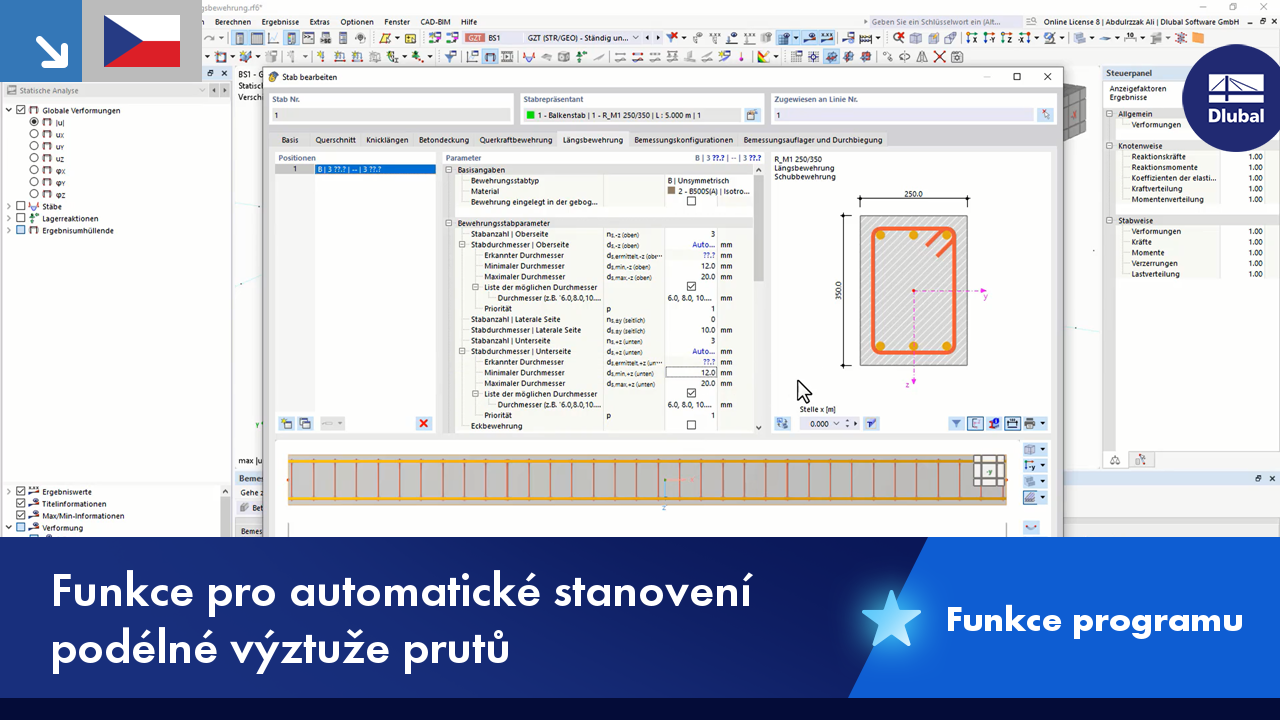Open the Stabrepräsentant edit icon
This screenshot has width=1280, height=720.
coord(752,115)
